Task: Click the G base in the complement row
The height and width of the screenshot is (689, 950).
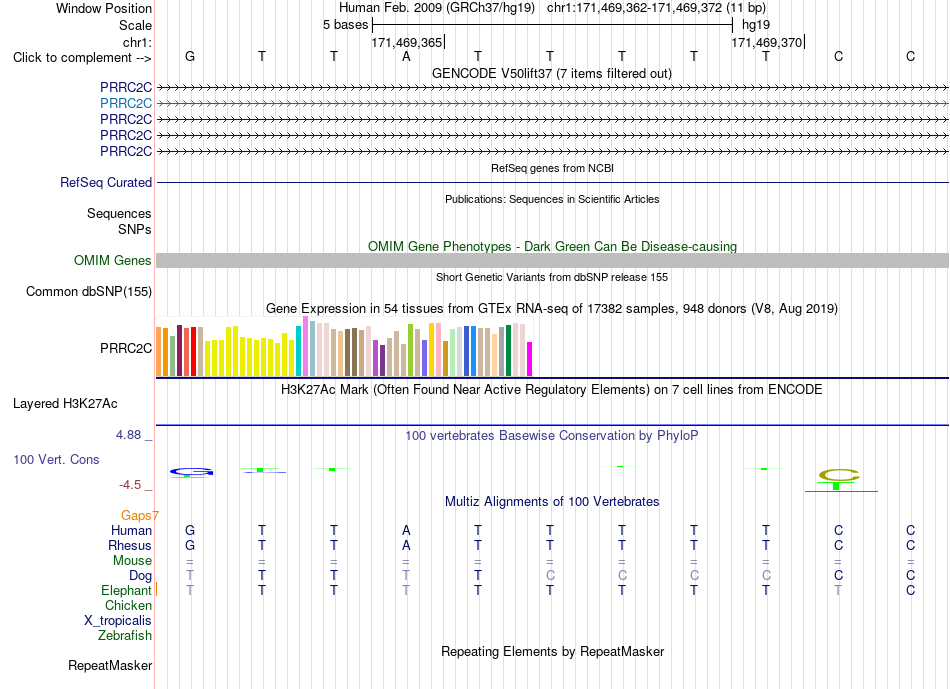Action: [x=190, y=56]
